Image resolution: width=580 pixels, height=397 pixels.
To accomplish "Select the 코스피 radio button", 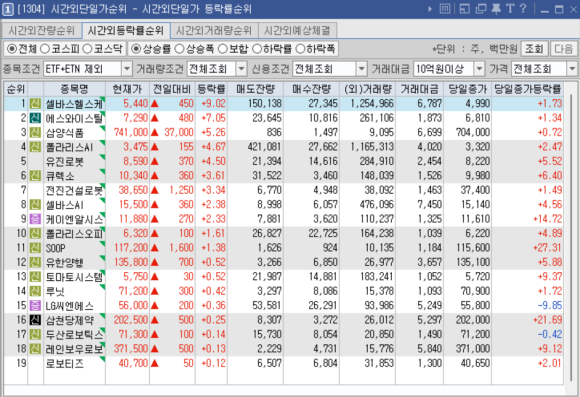I will [x=45, y=49].
